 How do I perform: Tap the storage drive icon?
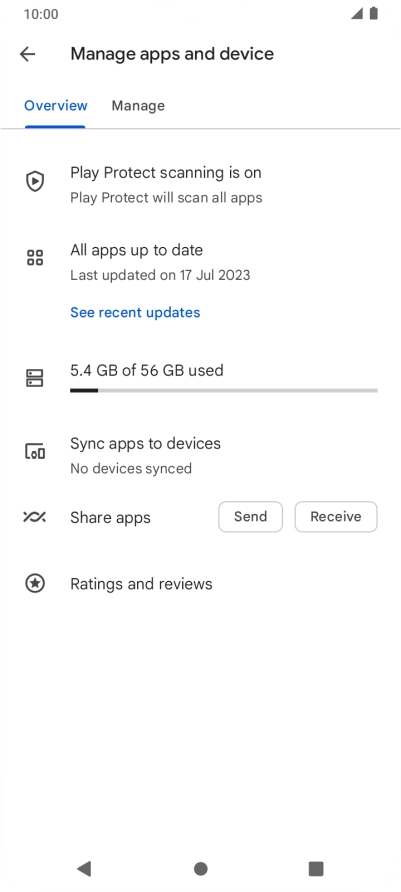(35, 378)
